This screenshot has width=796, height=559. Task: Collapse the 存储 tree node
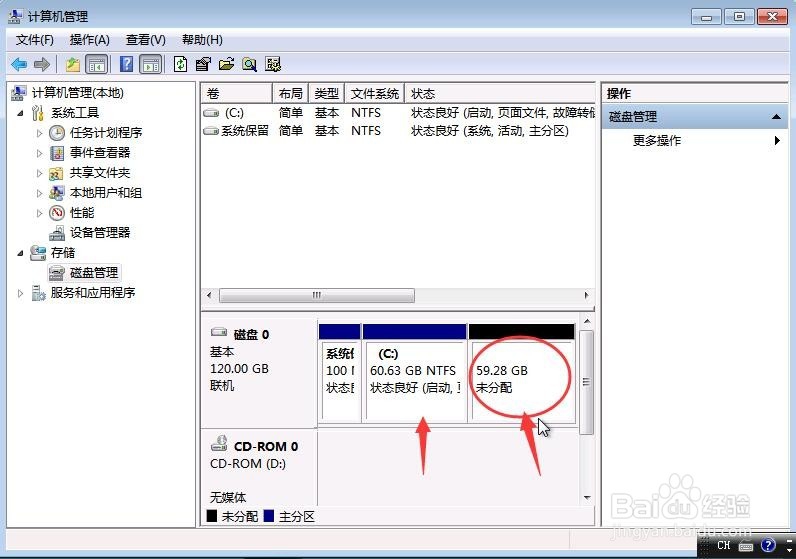click(x=20, y=253)
